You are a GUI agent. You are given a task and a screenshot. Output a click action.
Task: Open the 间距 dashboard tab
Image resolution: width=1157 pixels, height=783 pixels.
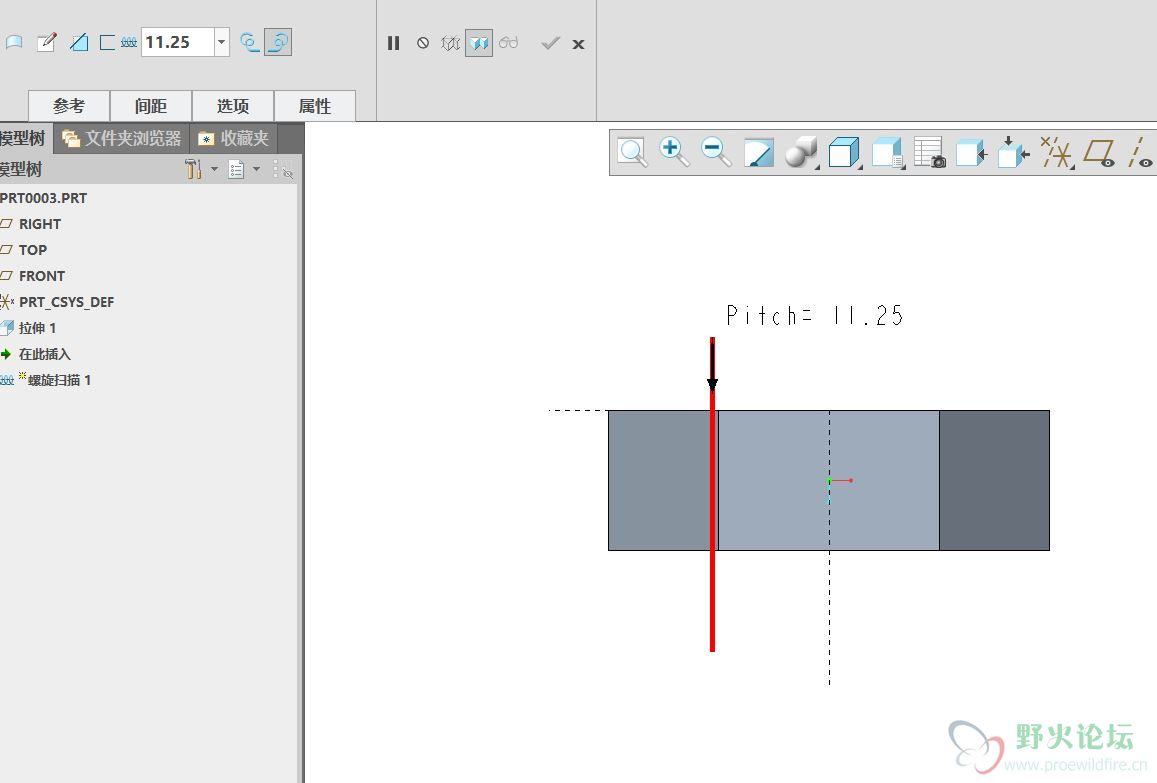151,106
